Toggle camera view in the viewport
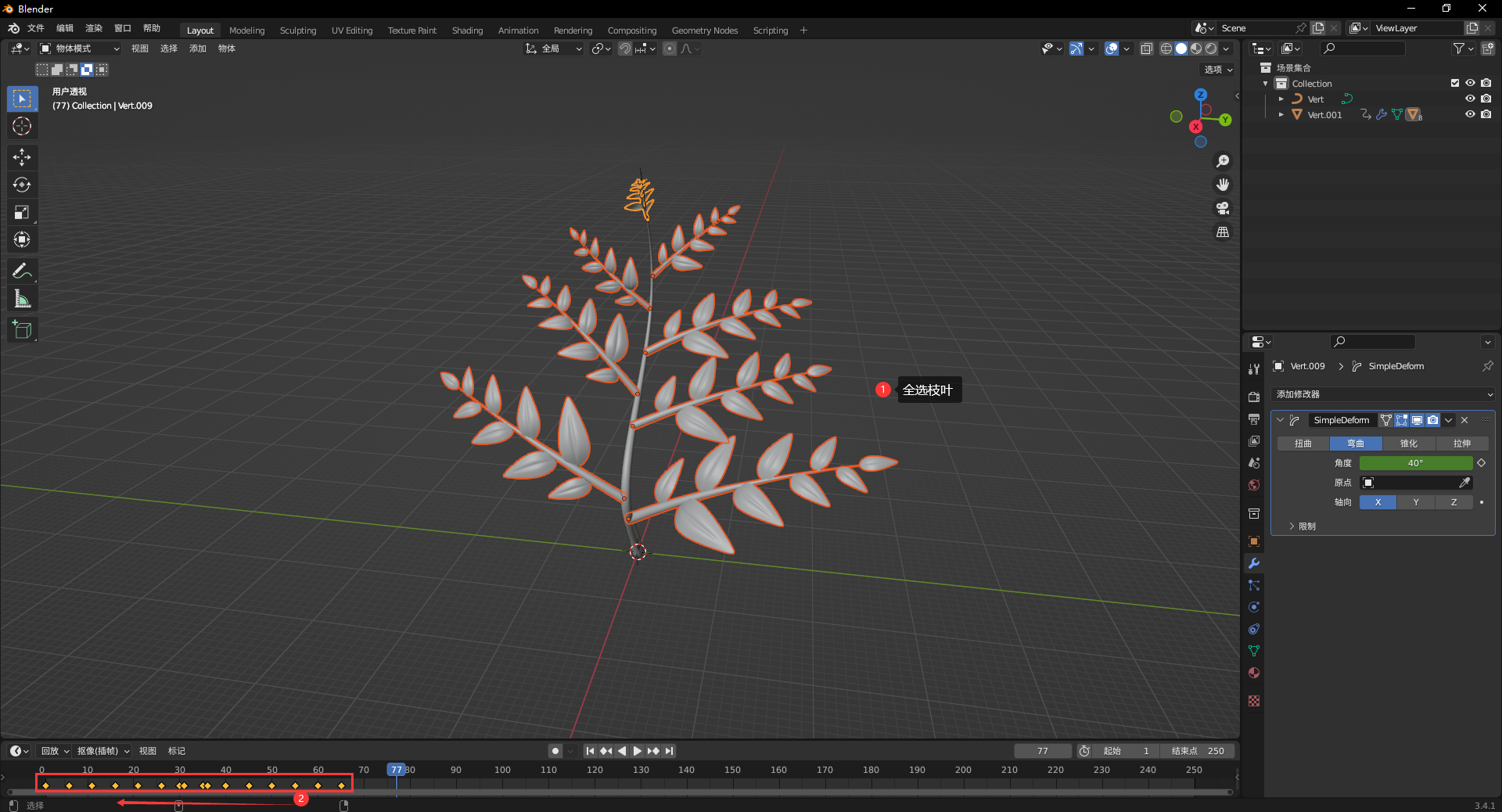 click(x=1223, y=208)
